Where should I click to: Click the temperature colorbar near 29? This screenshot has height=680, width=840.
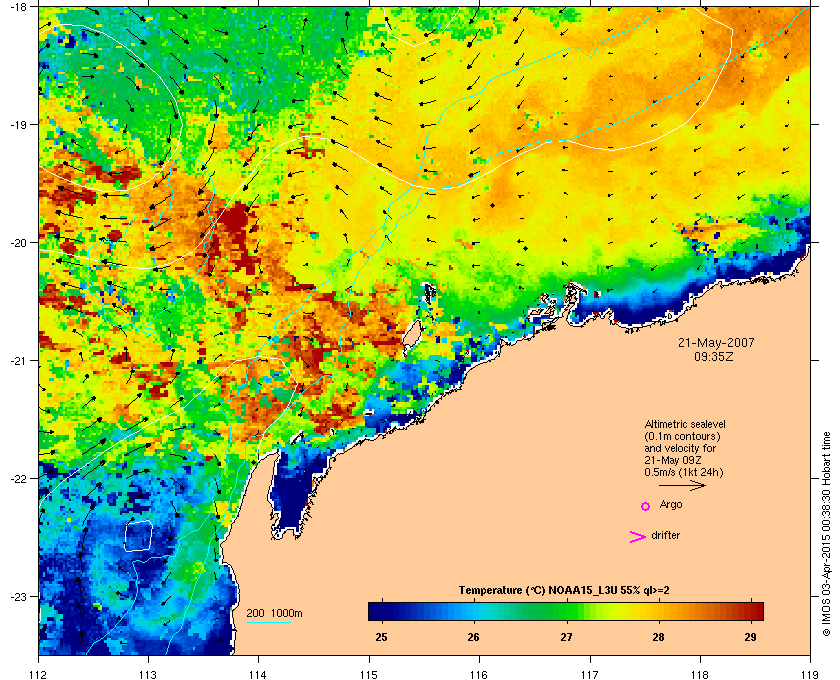pos(751,611)
